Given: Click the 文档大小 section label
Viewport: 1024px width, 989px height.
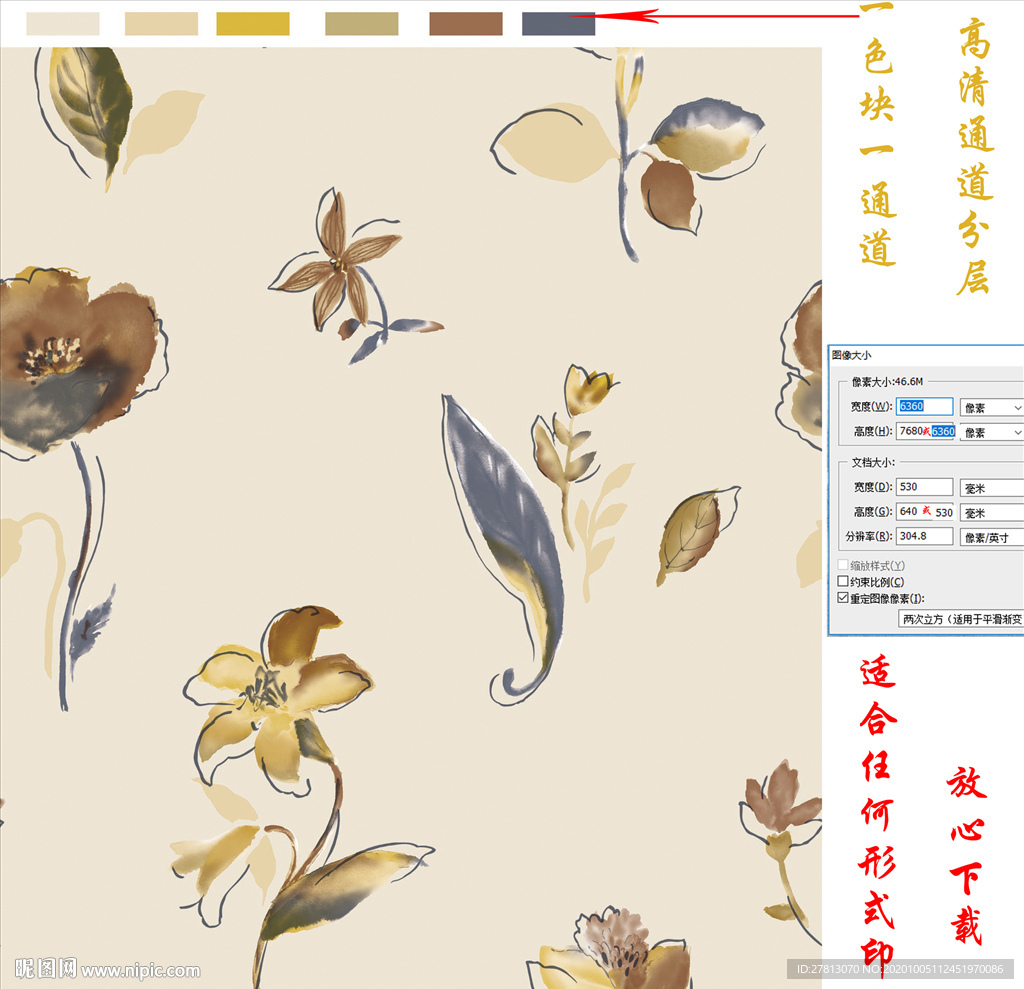Looking at the screenshot, I should coord(873,462).
